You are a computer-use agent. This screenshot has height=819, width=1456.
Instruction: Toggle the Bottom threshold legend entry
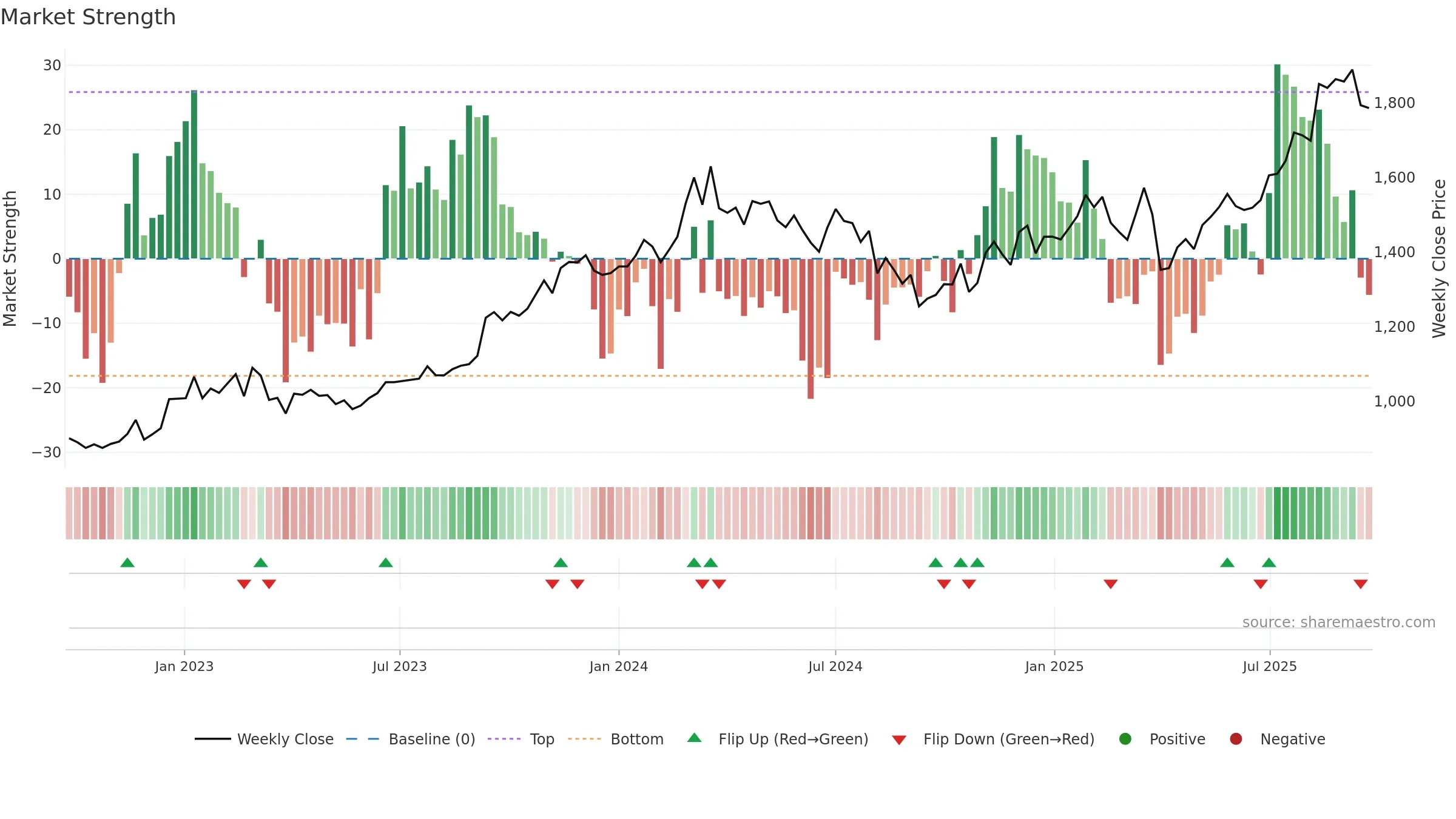tap(616, 739)
